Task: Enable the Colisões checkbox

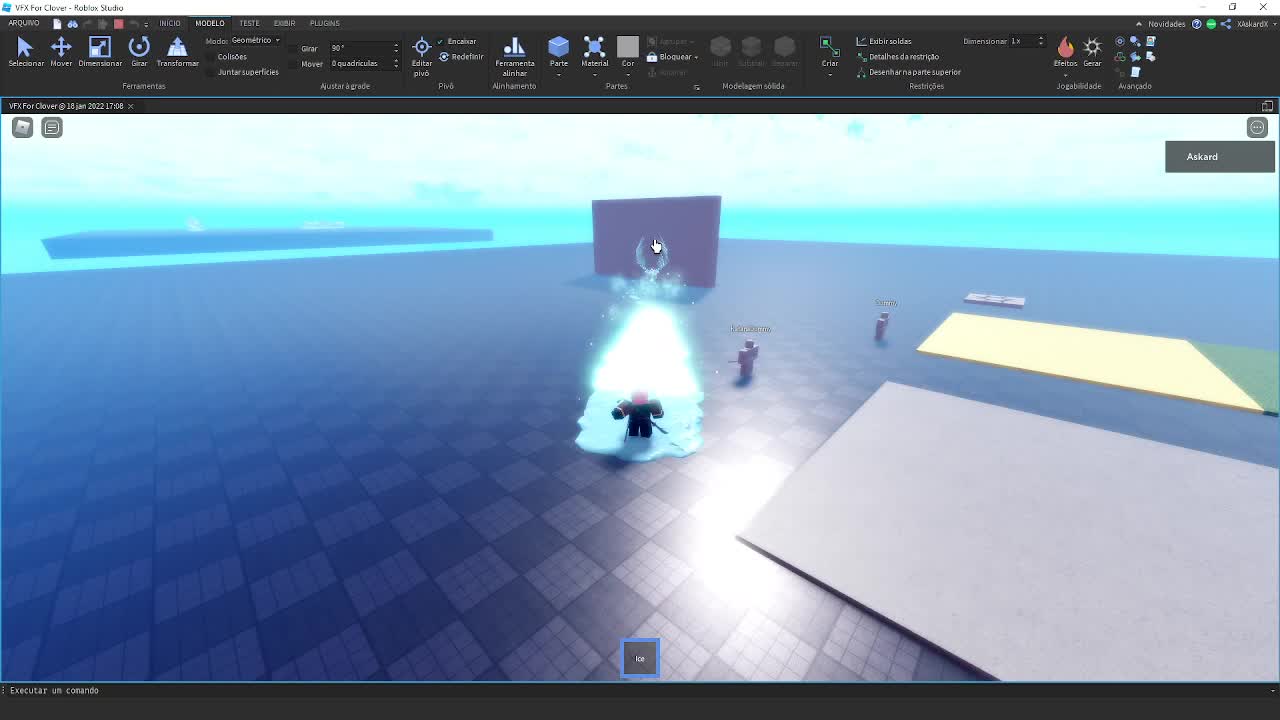Action: tap(212, 57)
